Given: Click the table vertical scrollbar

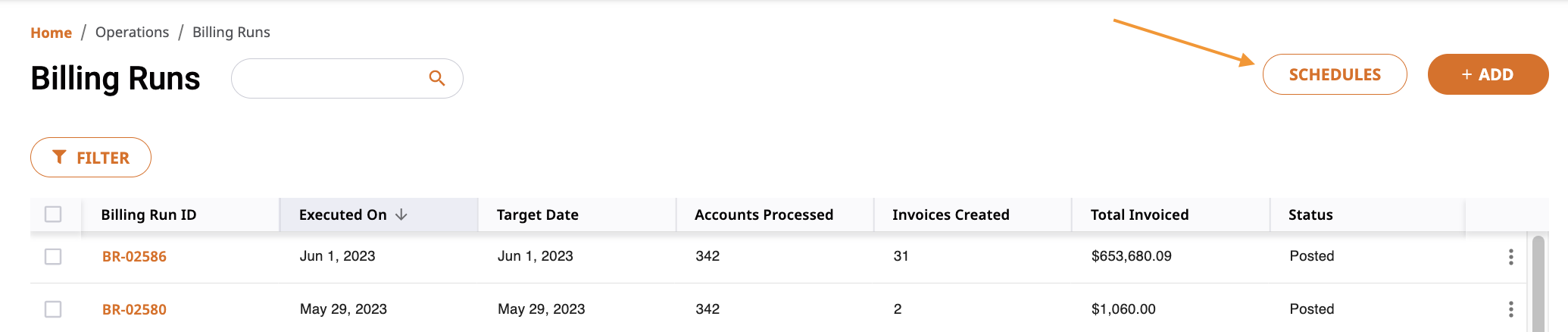Looking at the screenshot, I should point(1538,284).
